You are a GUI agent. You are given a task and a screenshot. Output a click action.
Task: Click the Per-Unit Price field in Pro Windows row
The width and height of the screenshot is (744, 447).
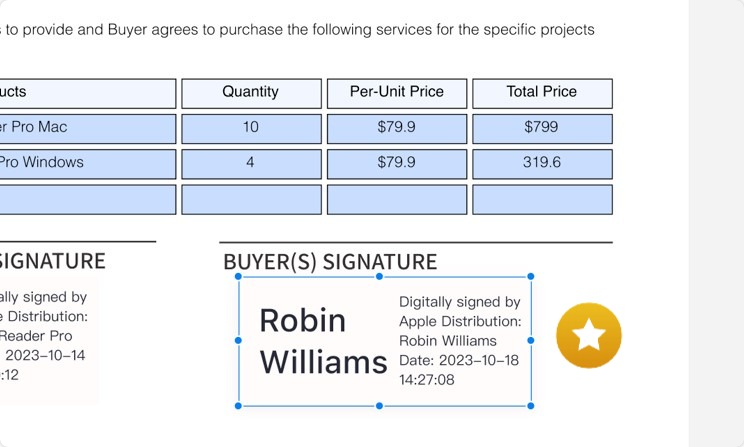click(x=397, y=164)
